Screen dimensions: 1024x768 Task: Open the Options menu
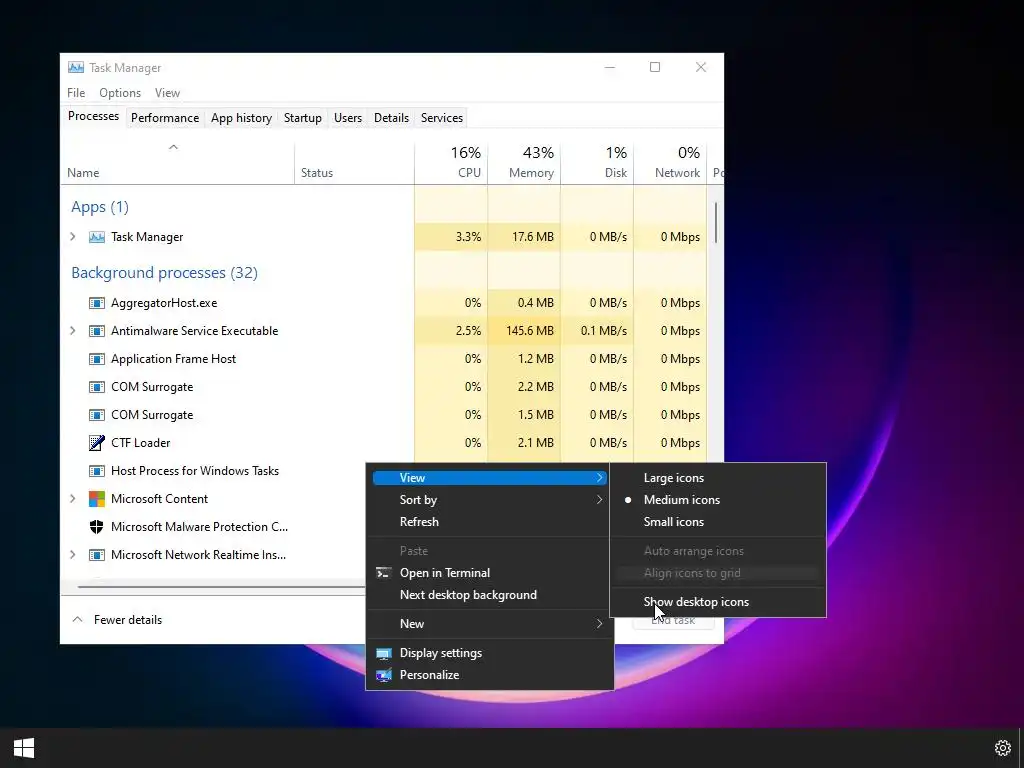coord(120,93)
